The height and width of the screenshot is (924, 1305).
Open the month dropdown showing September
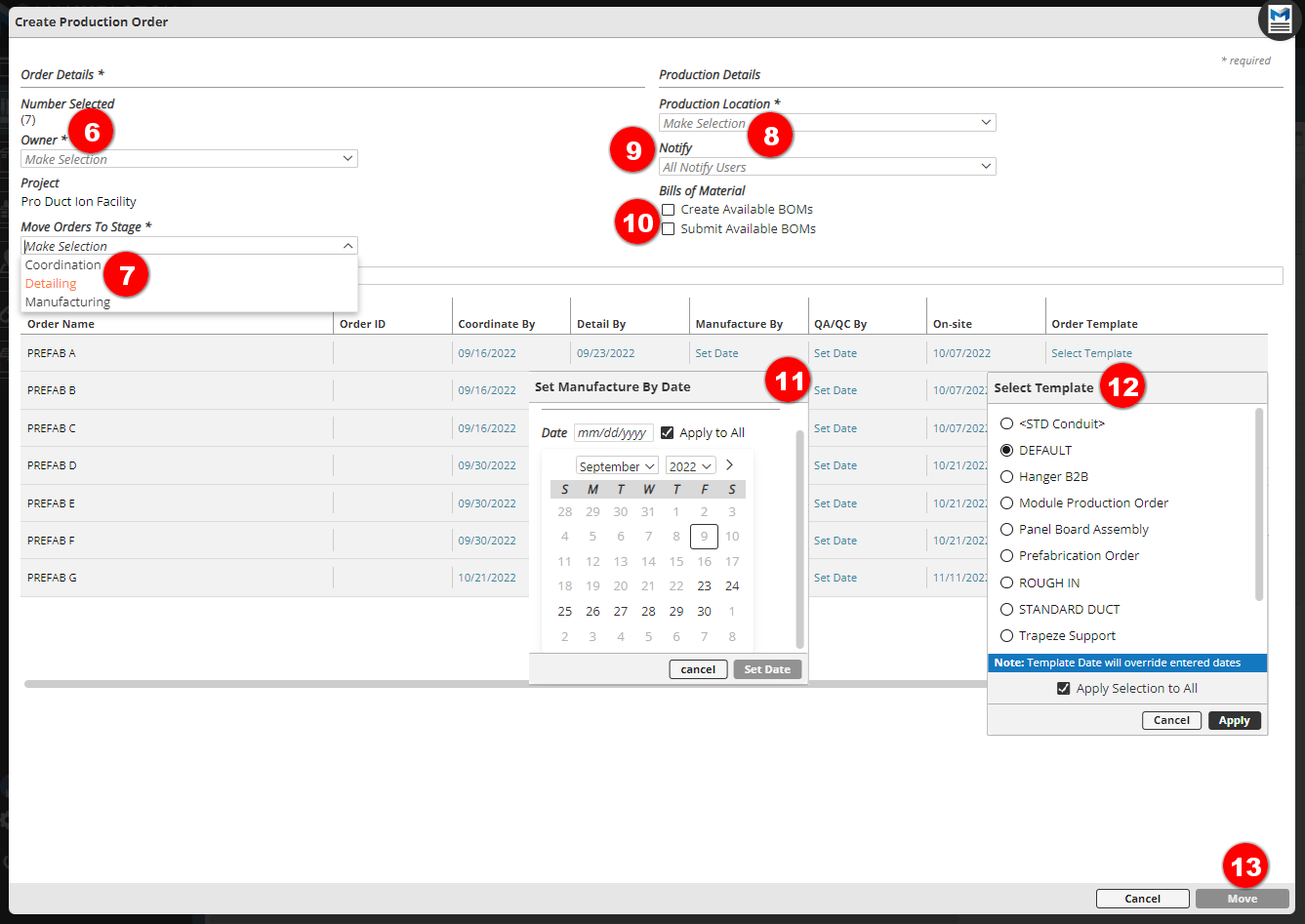617,466
